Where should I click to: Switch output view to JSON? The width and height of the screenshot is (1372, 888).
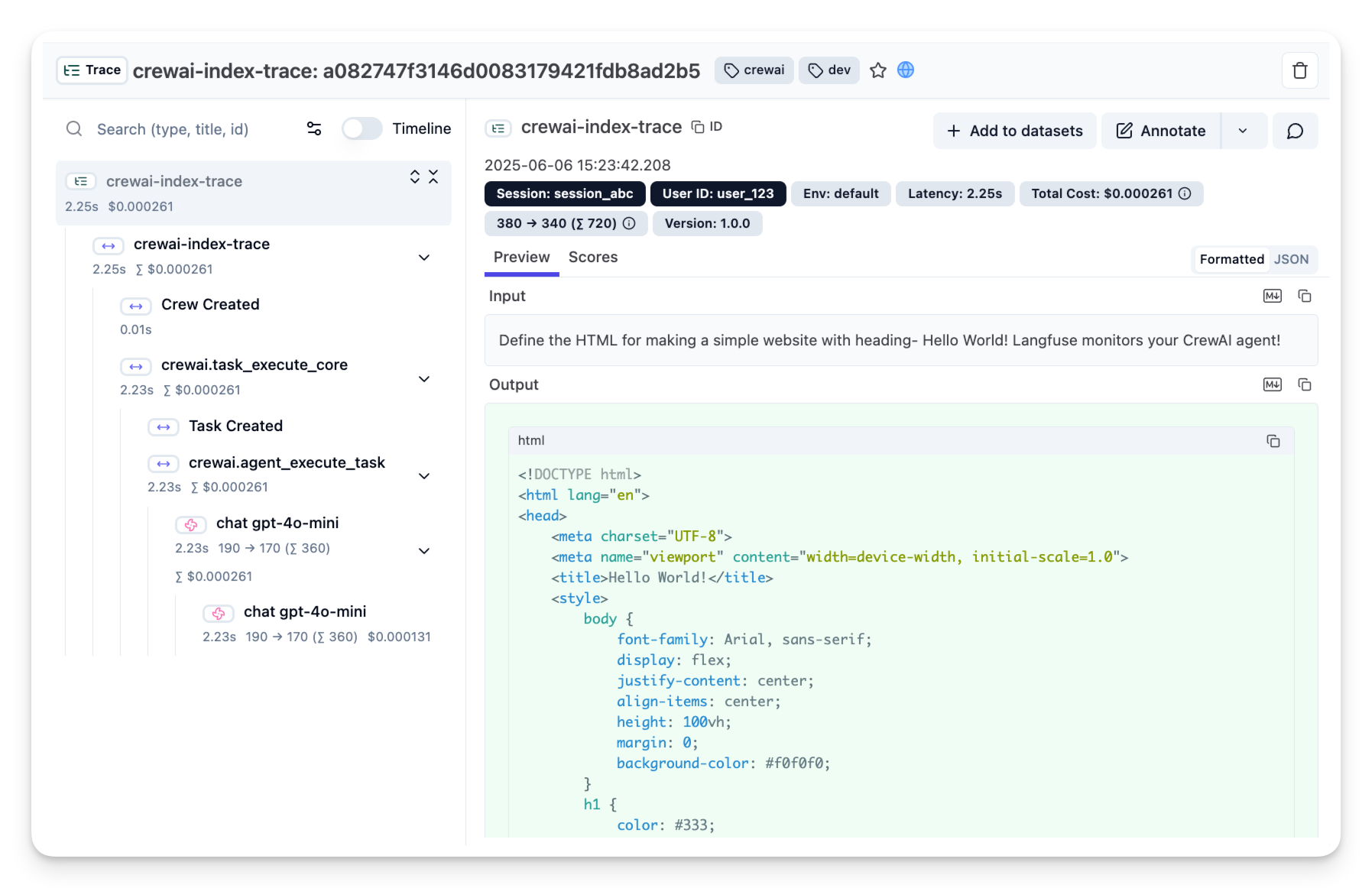click(x=1291, y=259)
